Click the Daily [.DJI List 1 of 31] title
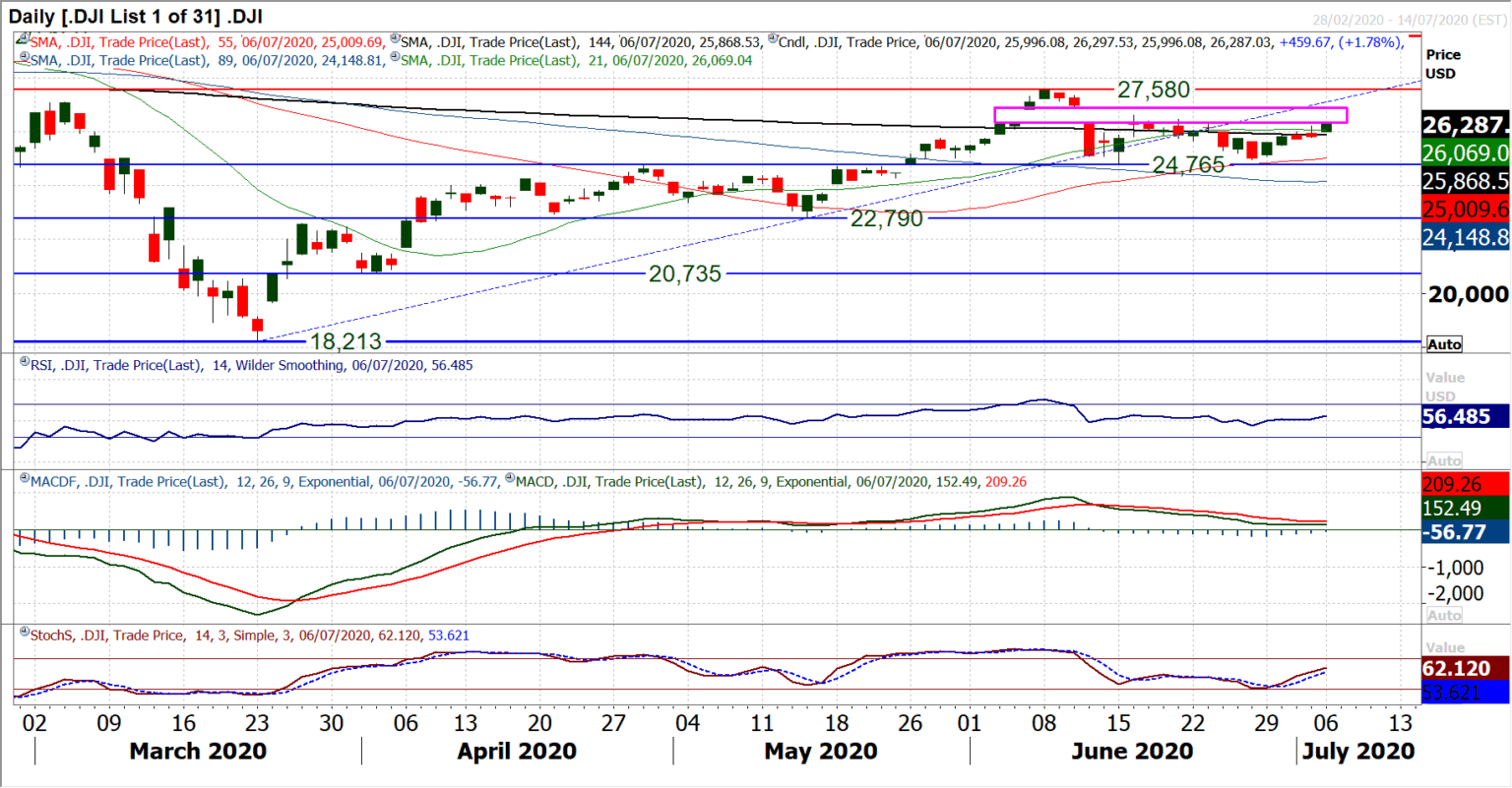The height and width of the screenshot is (788, 1512). point(133,14)
